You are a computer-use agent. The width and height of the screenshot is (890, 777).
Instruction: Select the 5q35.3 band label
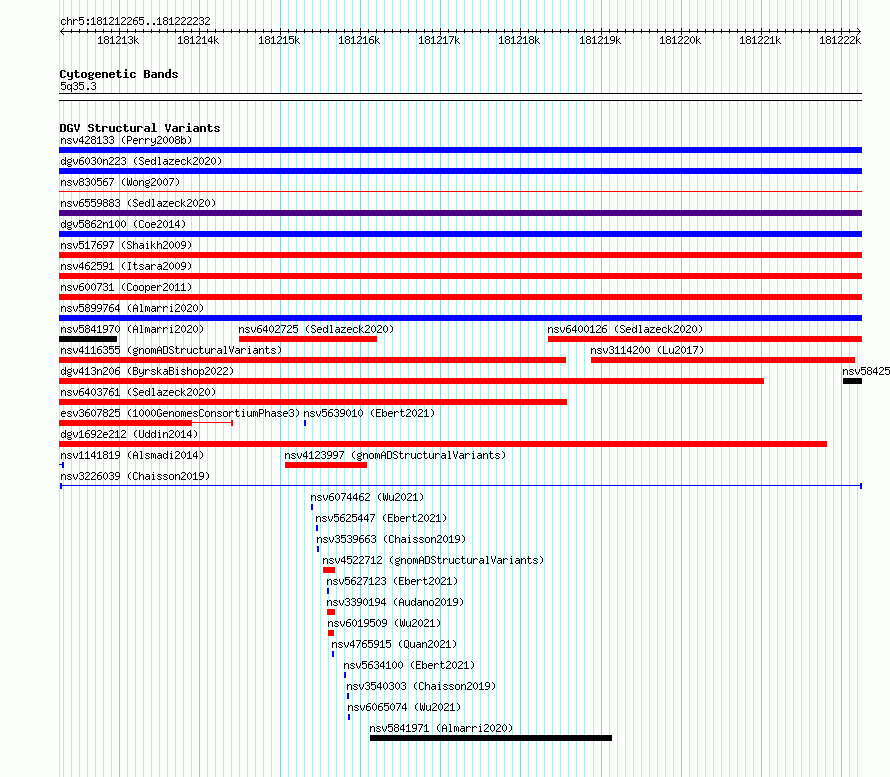tap(78, 86)
